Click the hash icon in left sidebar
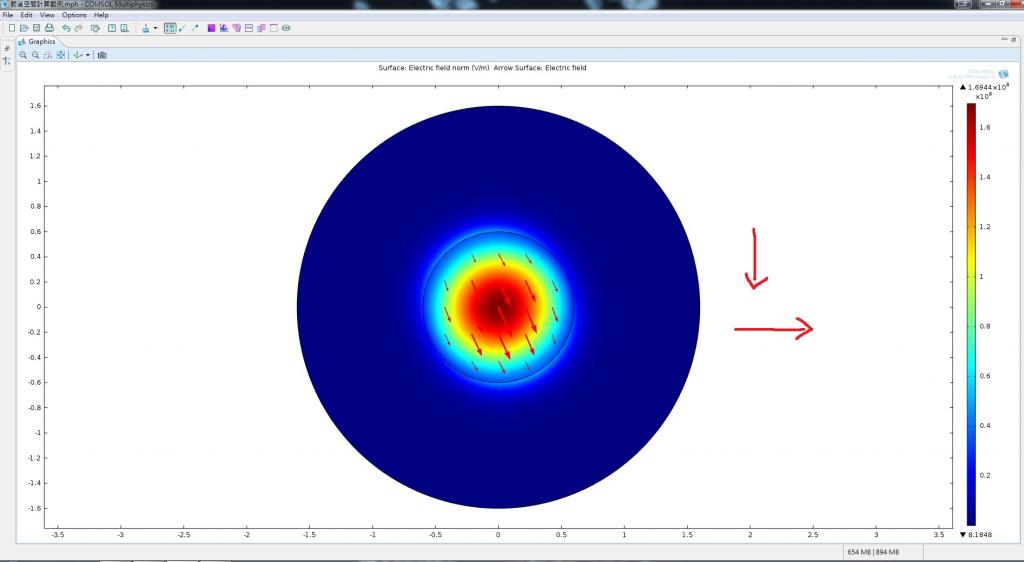The height and width of the screenshot is (562, 1024). pyautogui.click(x=7, y=48)
